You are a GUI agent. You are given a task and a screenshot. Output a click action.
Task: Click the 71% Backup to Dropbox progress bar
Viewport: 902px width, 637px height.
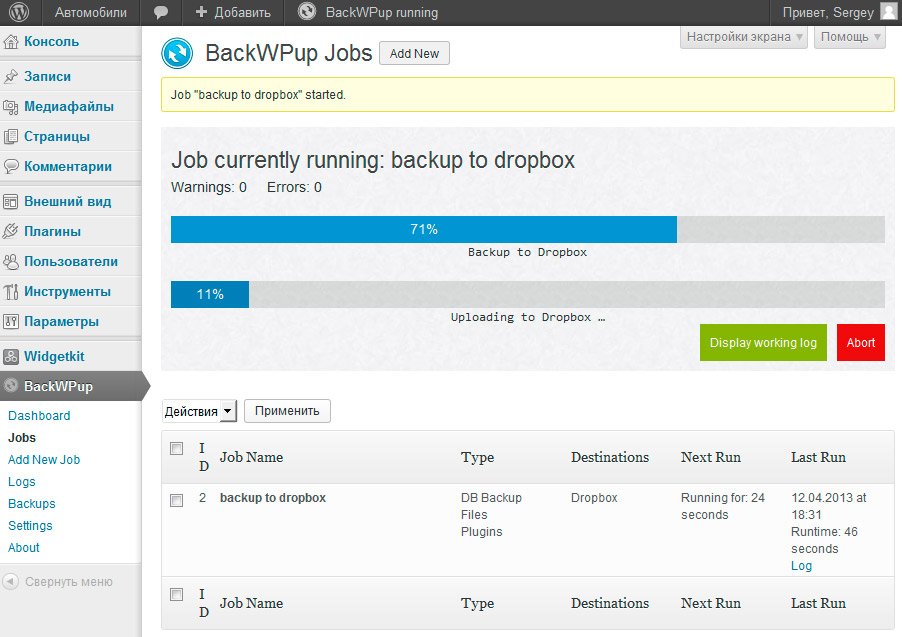528,230
